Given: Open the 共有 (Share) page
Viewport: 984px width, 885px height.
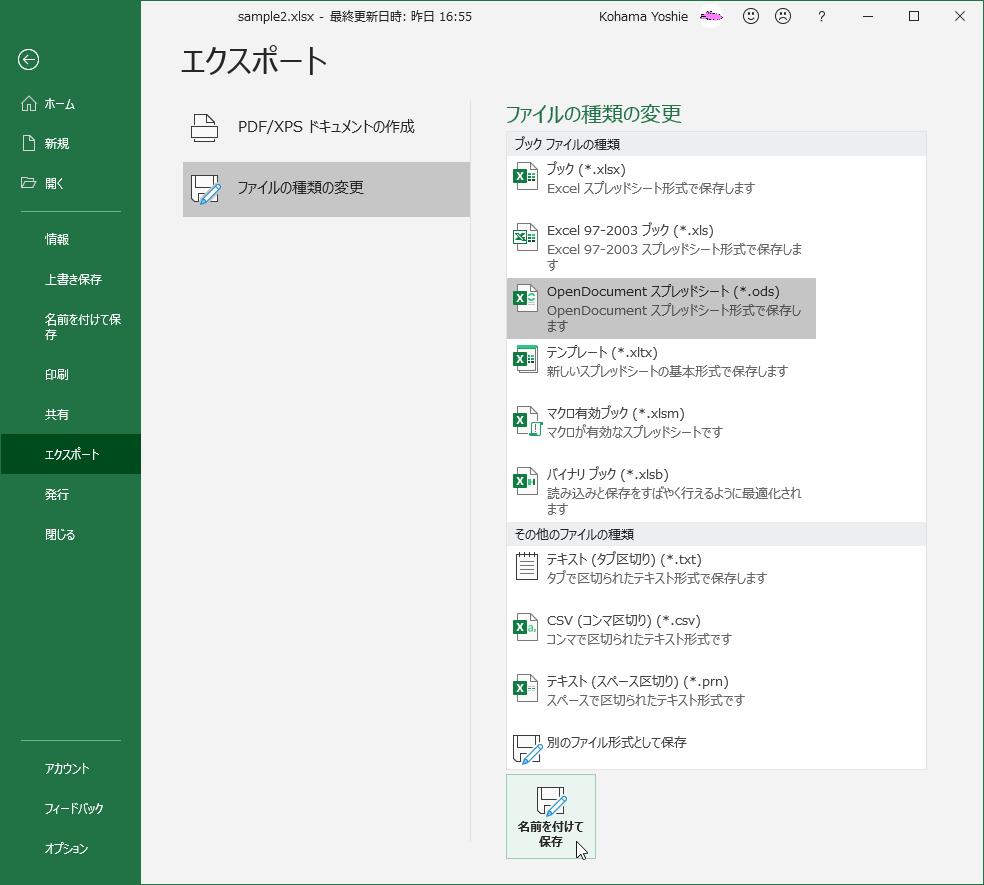Looking at the screenshot, I should pyautogui.click(x=70, y=414).
